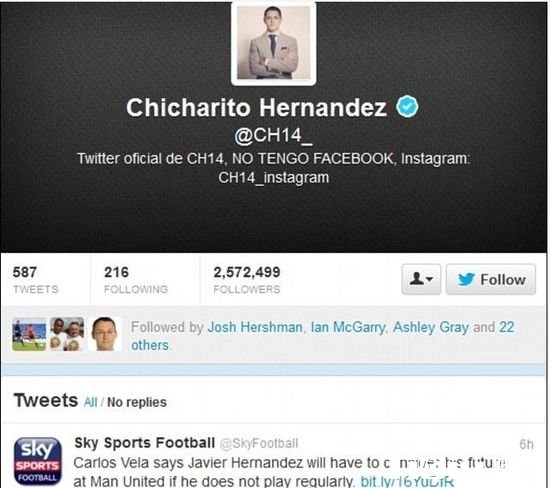The image size is (550, 488).
Task: Open the Chicharito profile picture
Action: coord(274,42)
